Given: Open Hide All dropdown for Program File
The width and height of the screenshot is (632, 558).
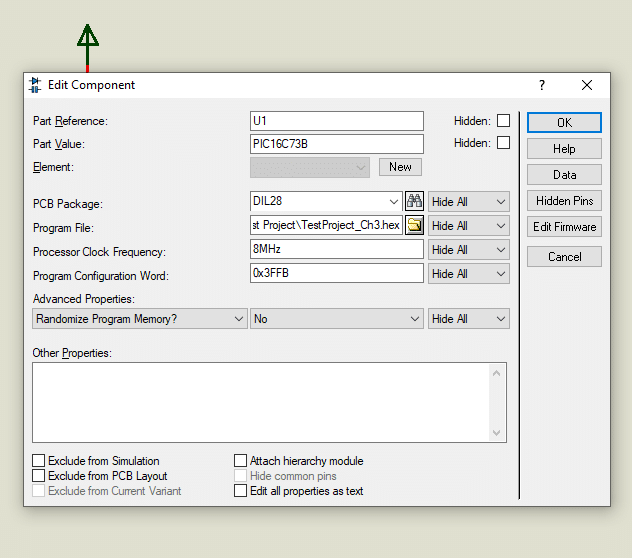Looking at the screenshot, I should pos(469,226).
